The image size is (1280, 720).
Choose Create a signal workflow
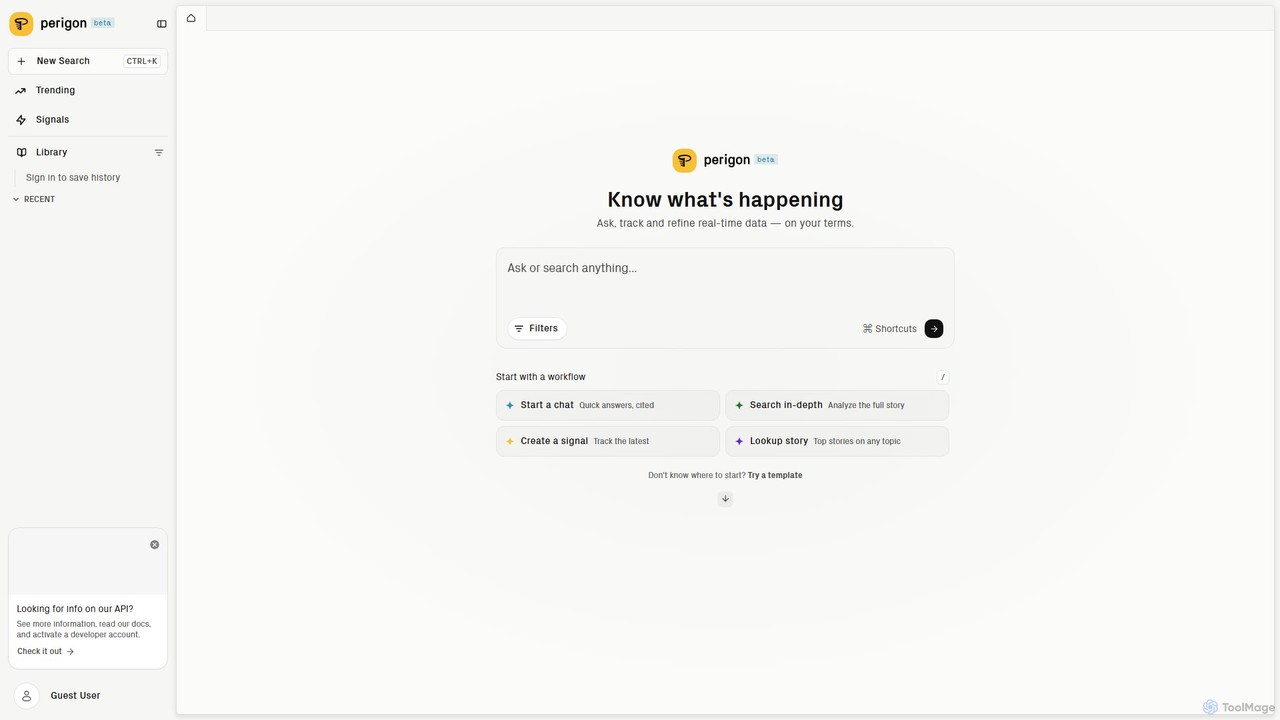click(608, 441)
